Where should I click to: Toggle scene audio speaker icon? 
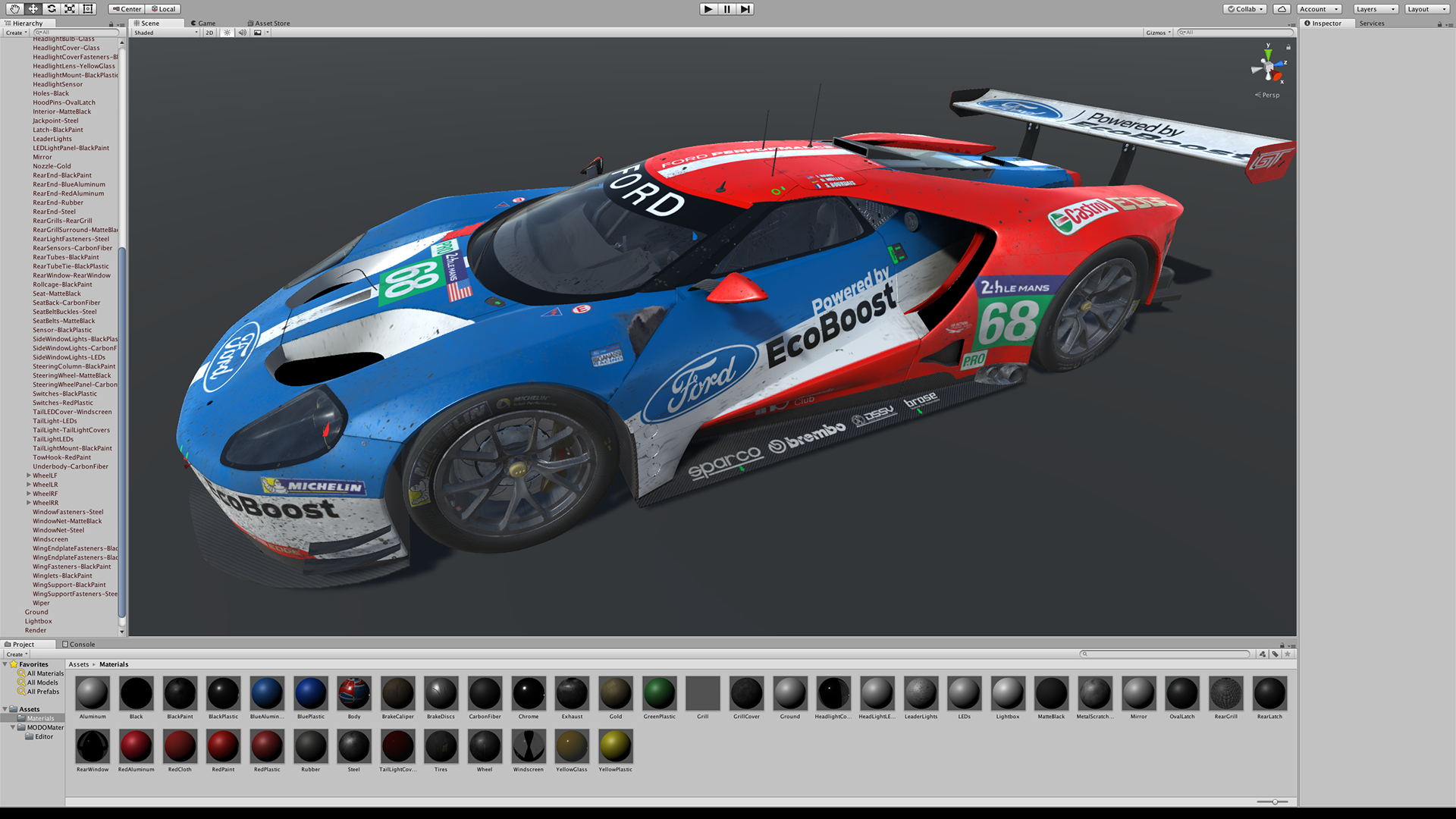click(x=242, y=33)
